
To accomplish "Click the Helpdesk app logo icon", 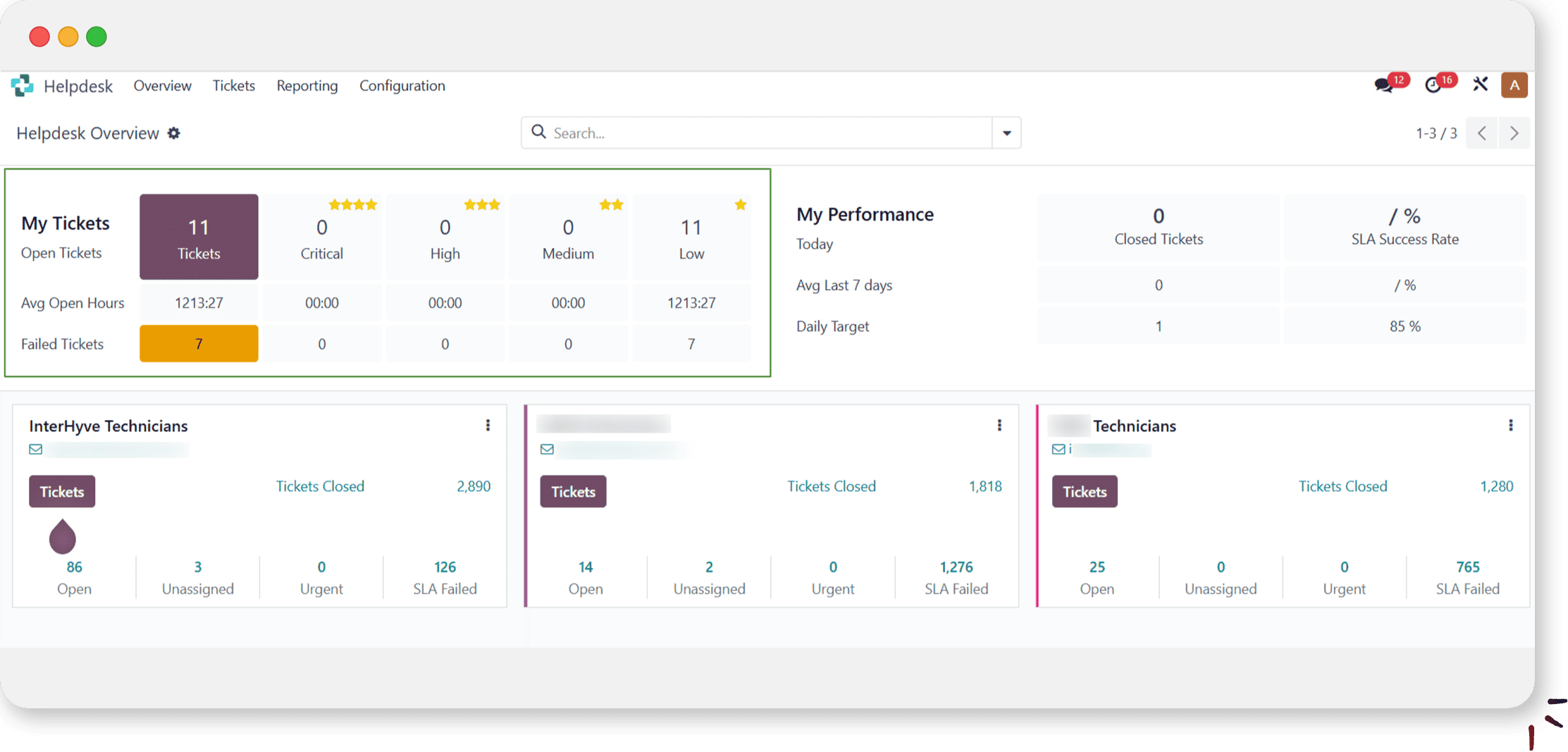I will pos(22,86).
